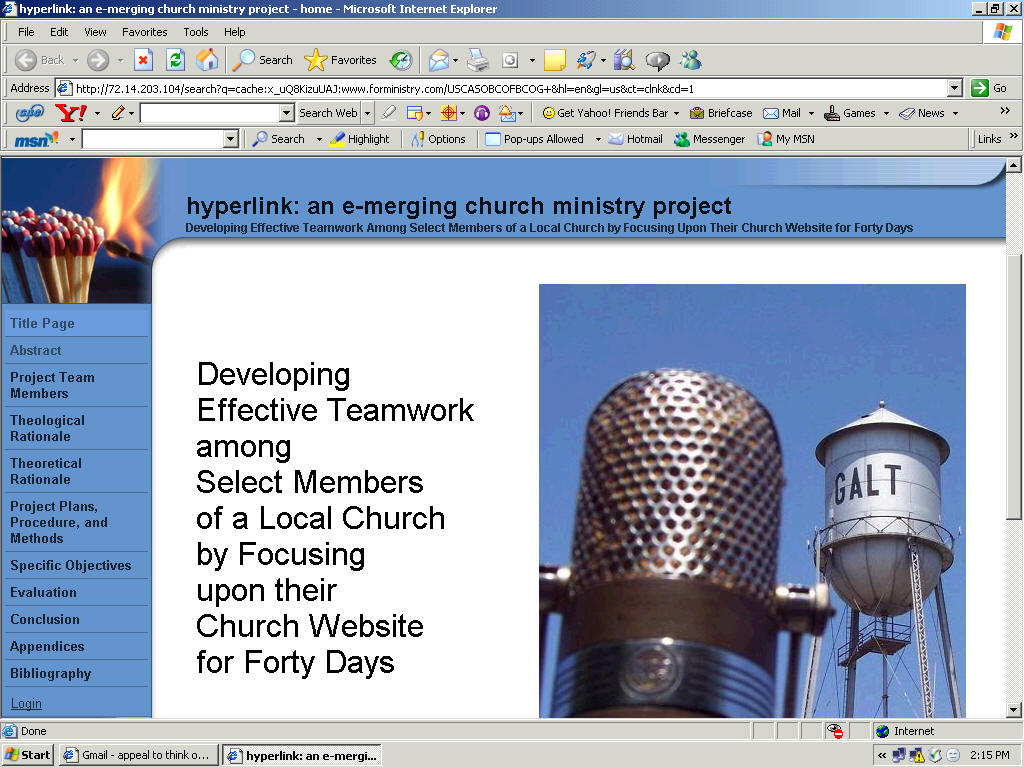Open the Edit menu
This screenshot has height=768, width=1024.
pos(59,32)
